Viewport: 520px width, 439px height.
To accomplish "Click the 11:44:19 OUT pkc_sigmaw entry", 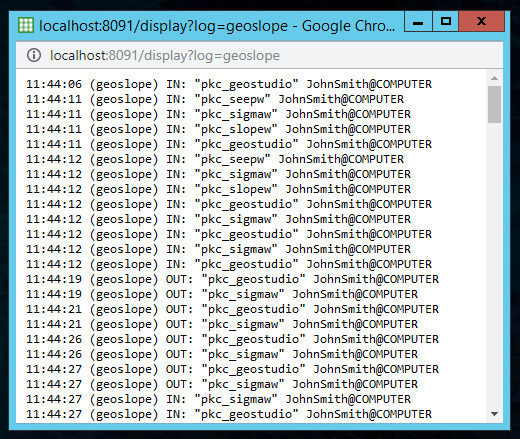I will tap(222, 294).
